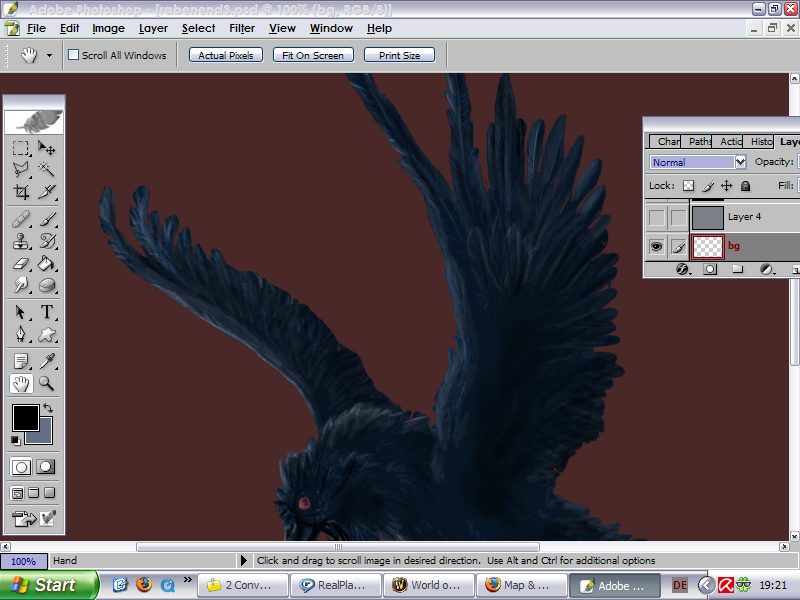Toggle lock all for the layer

745,186
